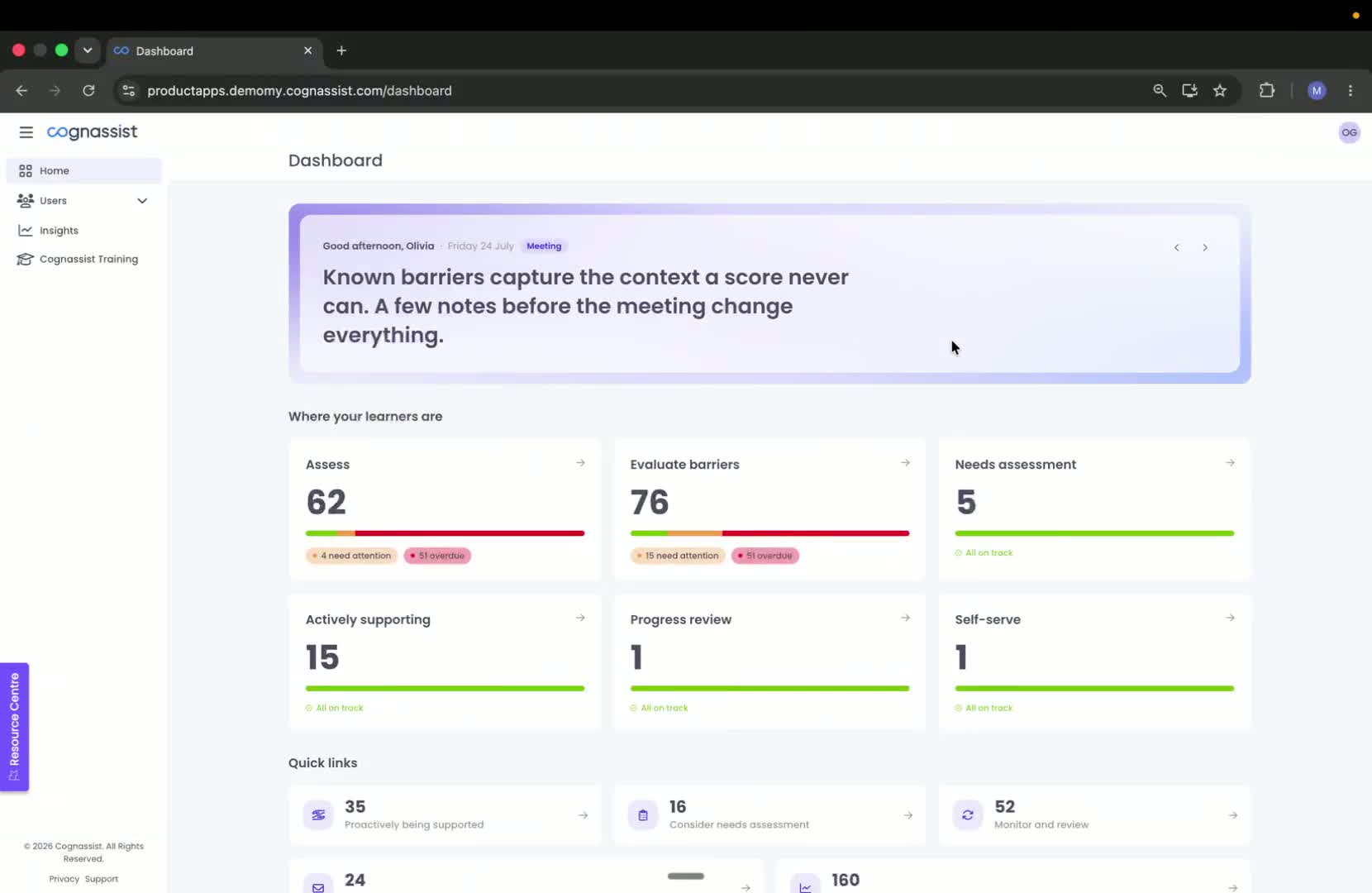The height and width of the screenshot is (893, 1372).
Task: Click the install app icon in address bar
Action: tap(1189, 91)
